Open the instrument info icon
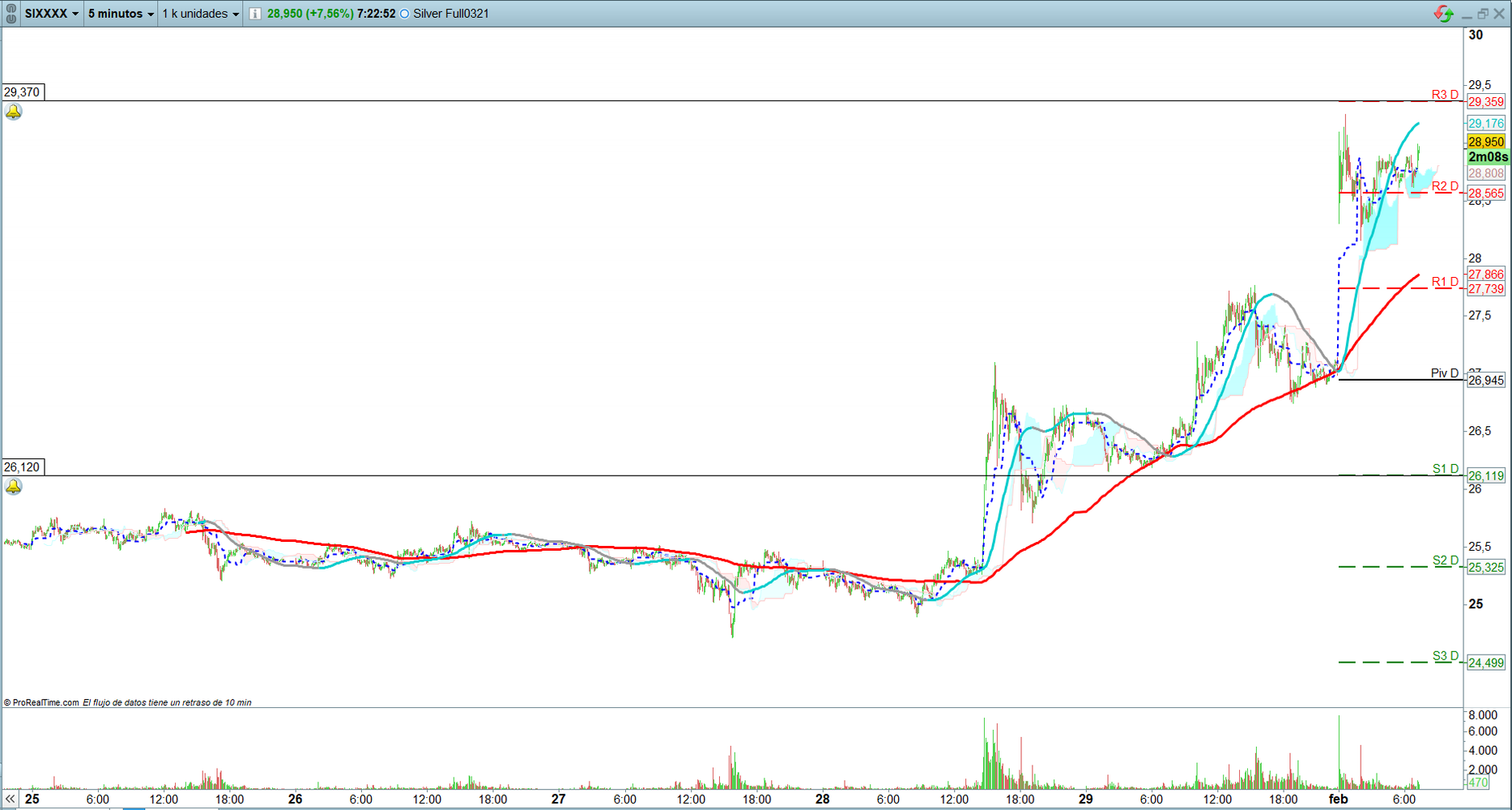 click(x=255, y=14)
